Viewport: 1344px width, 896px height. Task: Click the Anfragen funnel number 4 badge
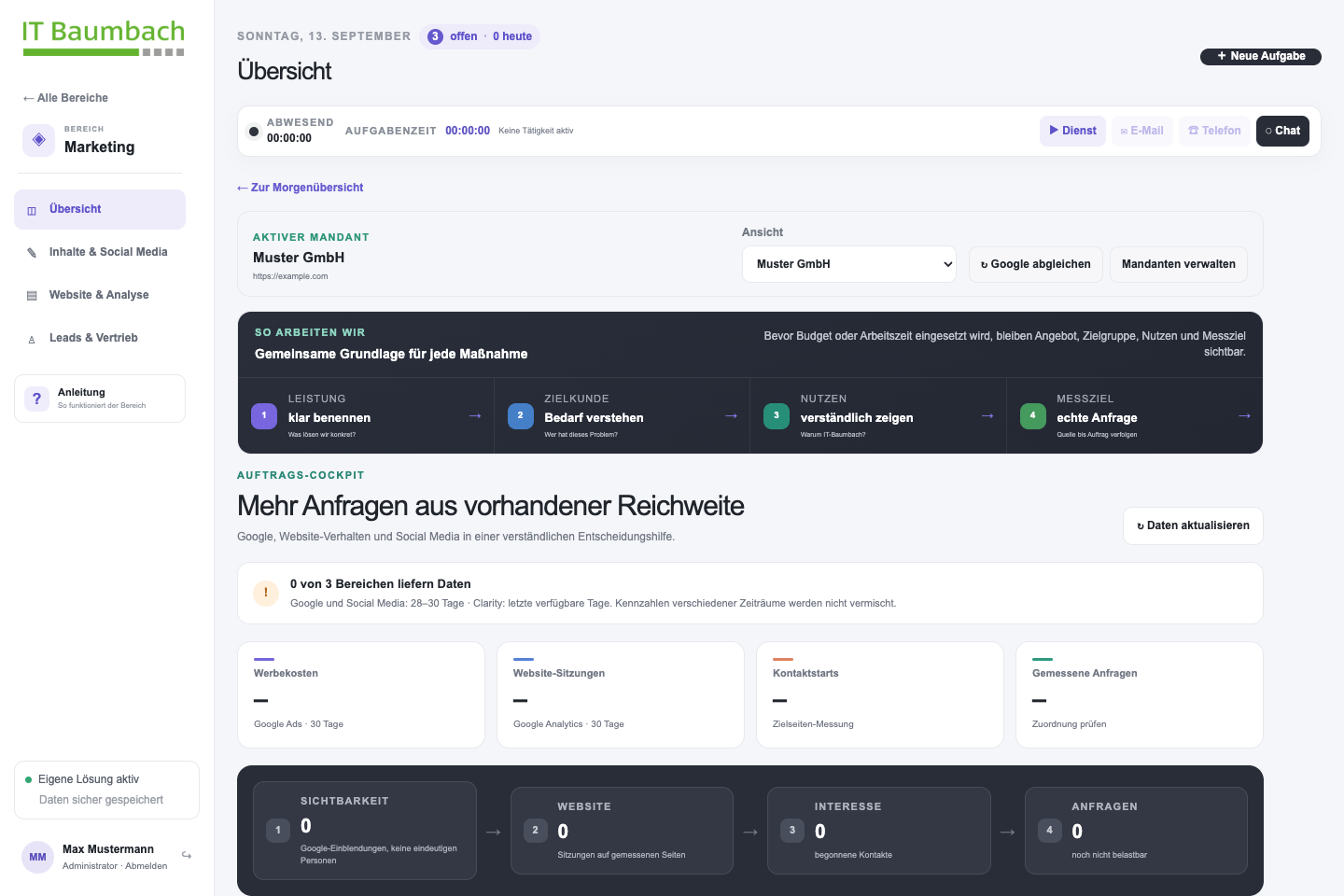point(1050,830)
